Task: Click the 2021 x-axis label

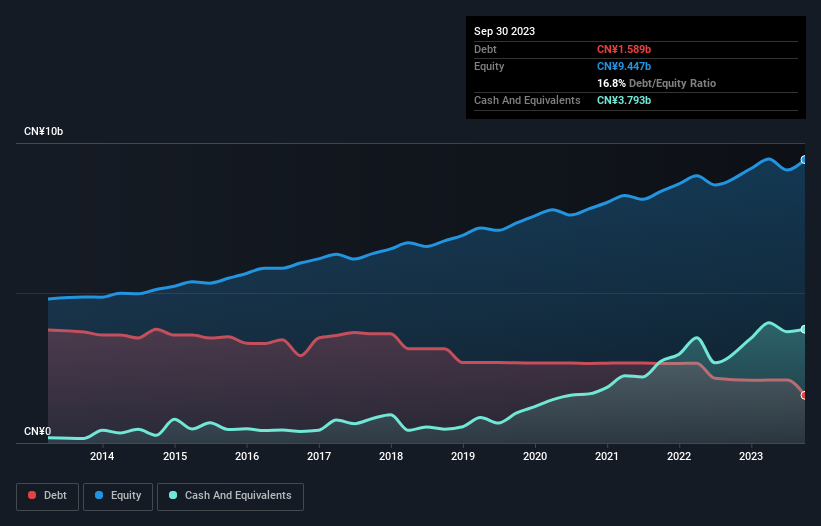Action: (x=607, y=456)
